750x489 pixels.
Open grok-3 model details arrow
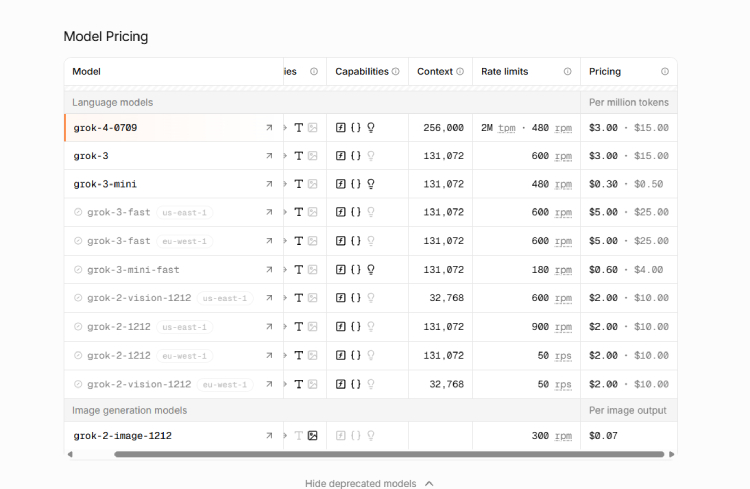click(269, 156)
